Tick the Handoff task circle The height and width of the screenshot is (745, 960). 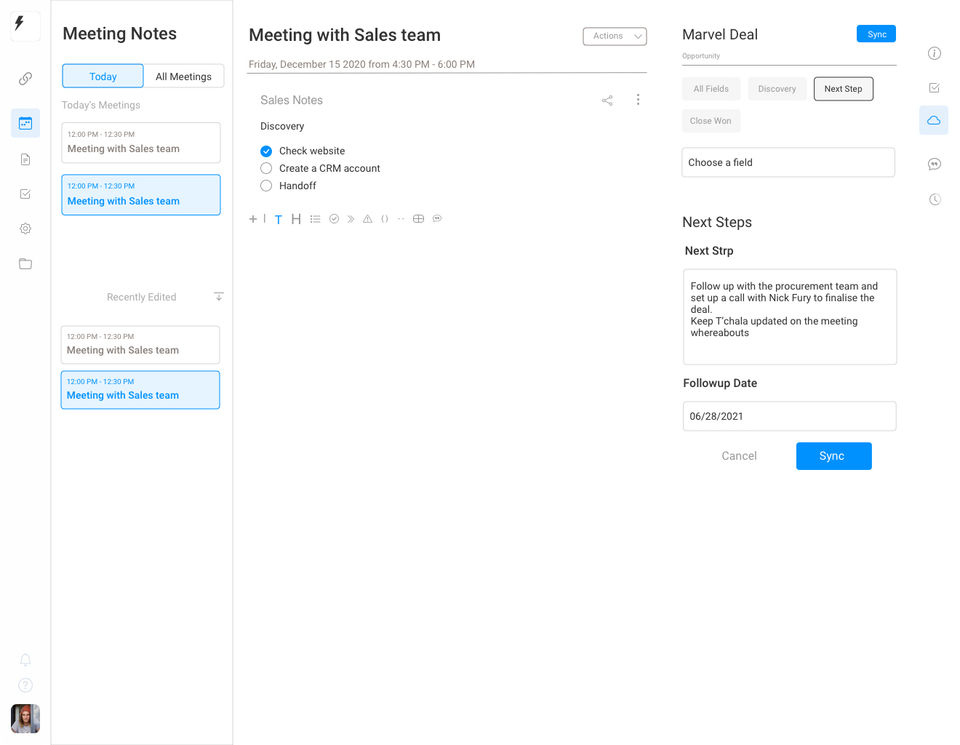point(266,185)
